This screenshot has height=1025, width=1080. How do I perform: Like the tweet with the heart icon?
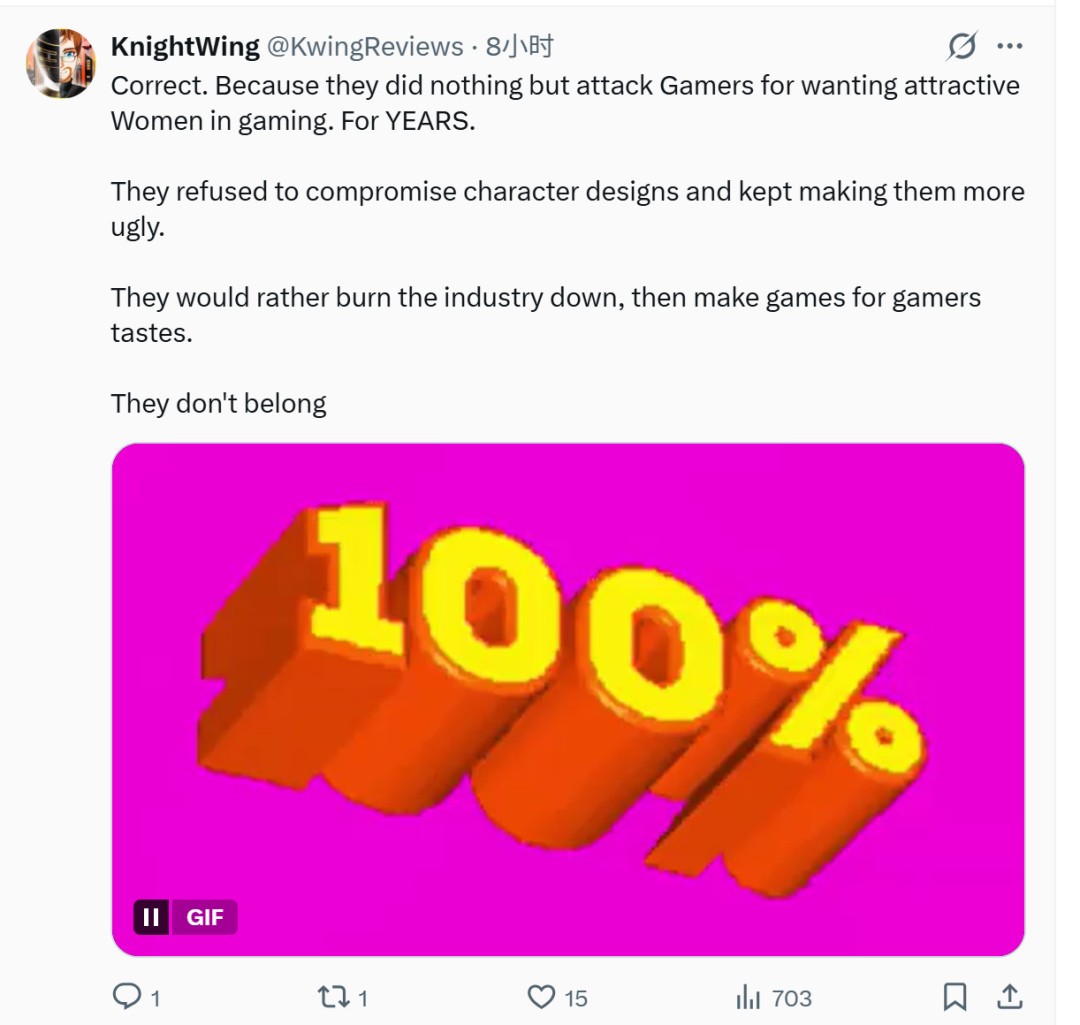541,996
